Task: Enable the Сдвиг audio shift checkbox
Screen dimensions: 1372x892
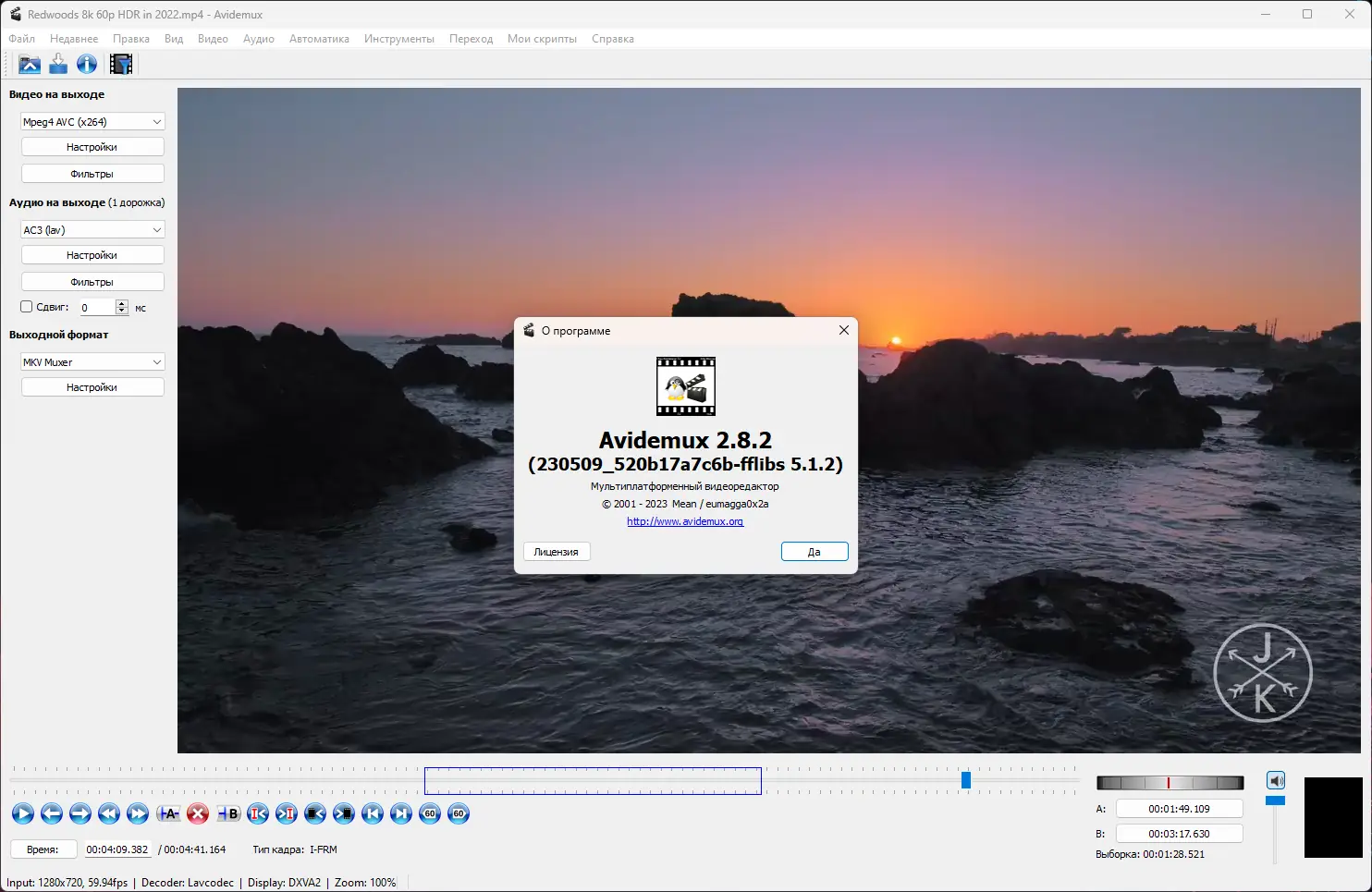Action: point(26,306)
